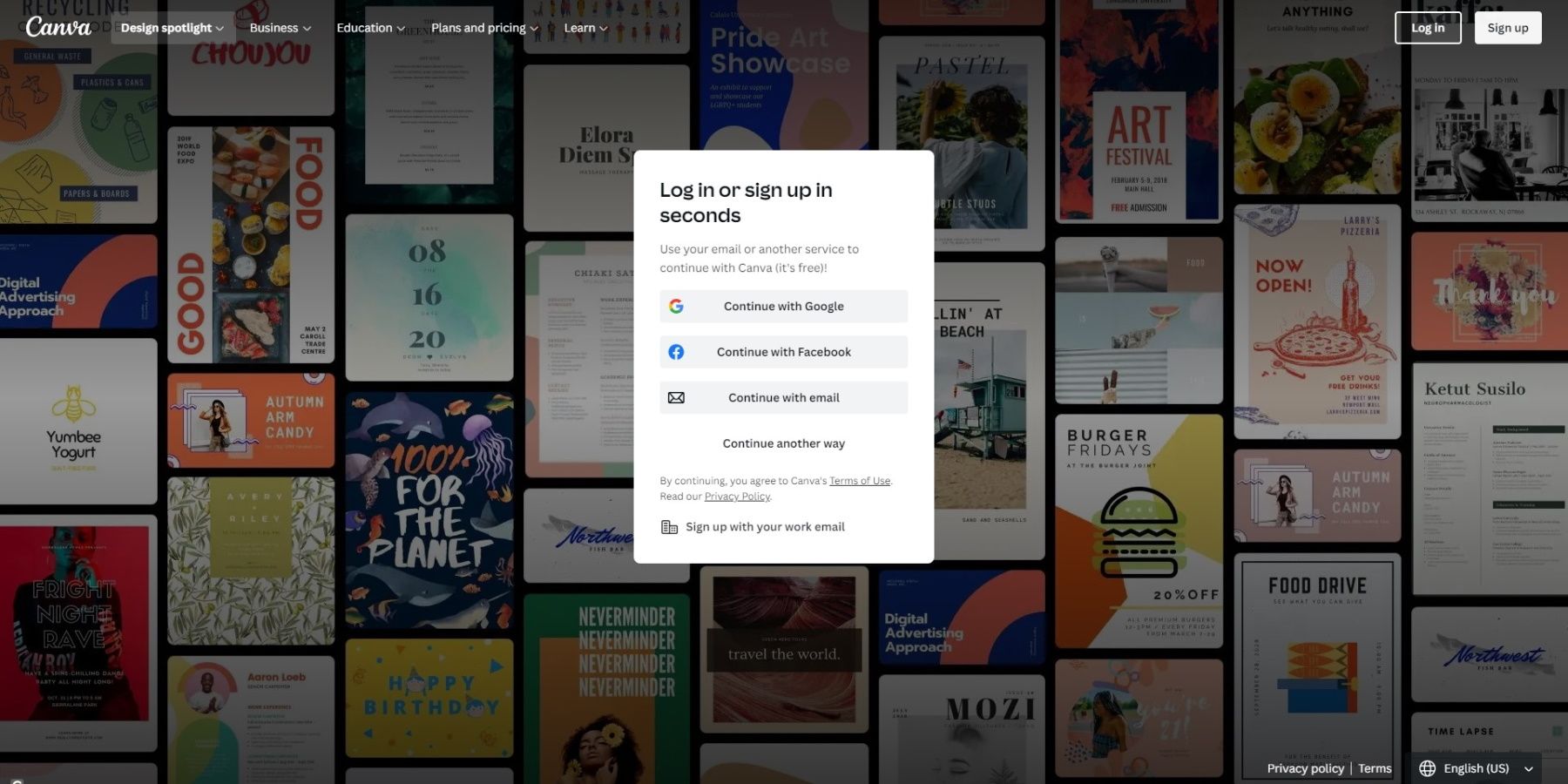Click the Sign up button

coord(1508,28)
